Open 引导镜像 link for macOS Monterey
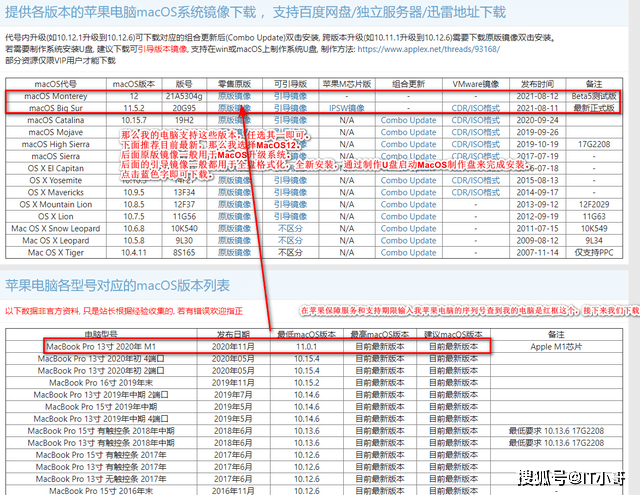Viewport: 640px width, 495px height. tap(290, 96)
